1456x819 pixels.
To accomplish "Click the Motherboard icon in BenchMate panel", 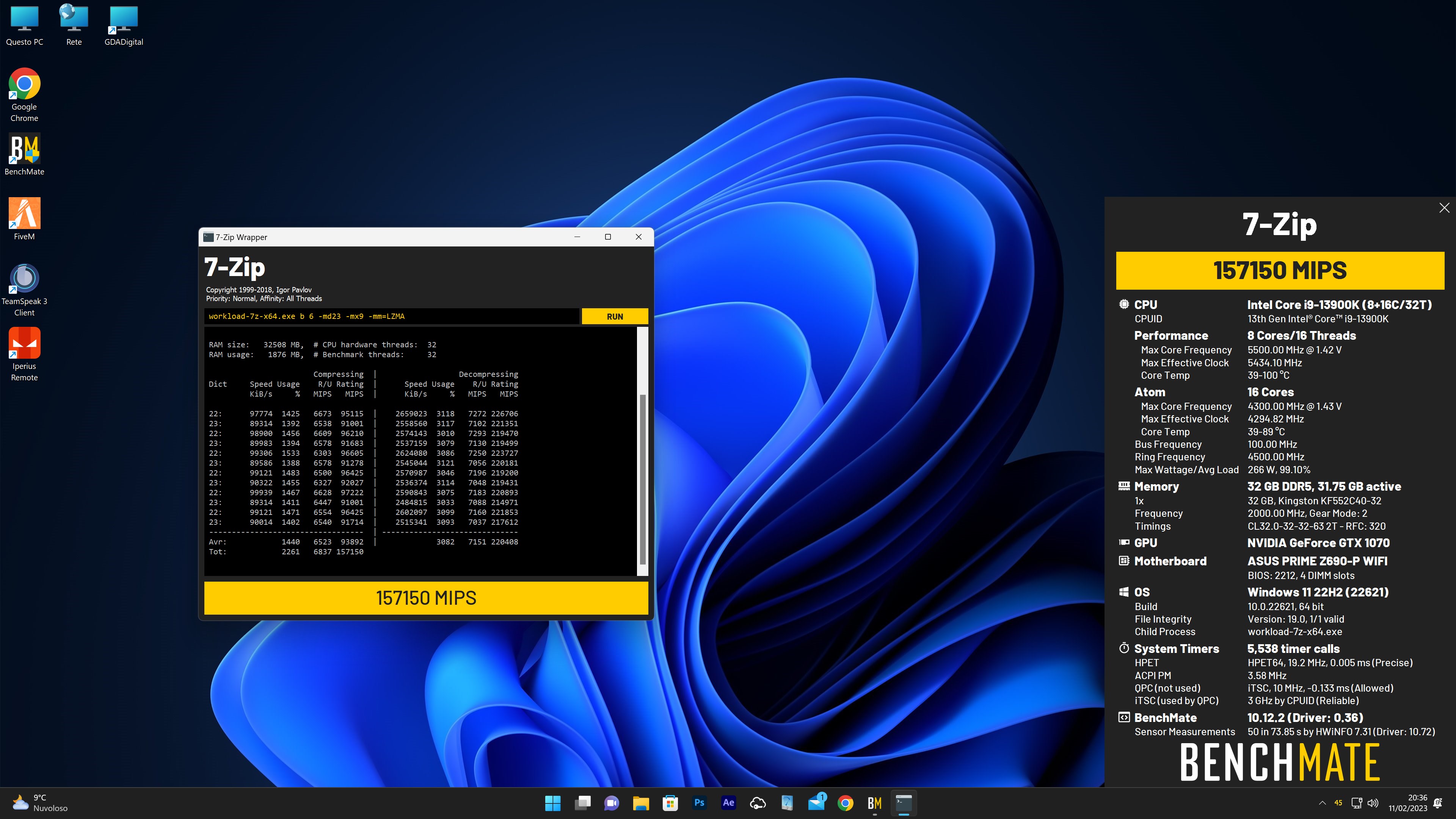I will (x=1123, y=561).
